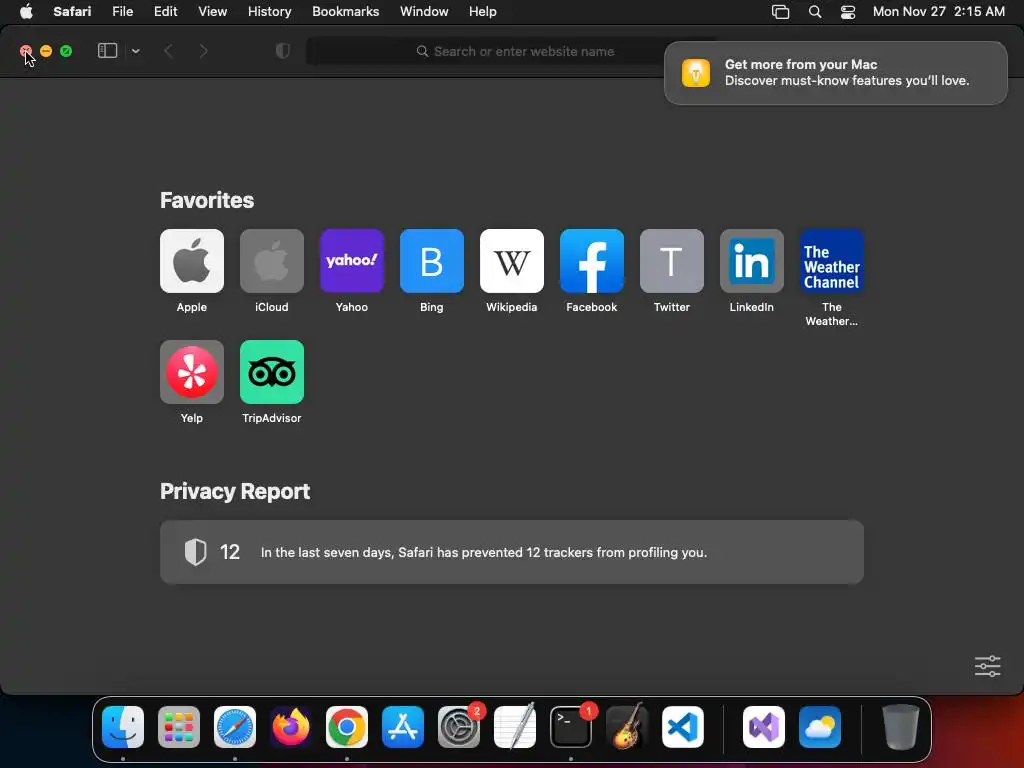The height and width of the screenshot is (768, 1024).
Task: Open Stage Manager in the menu bar
Action: click(780, 11)
